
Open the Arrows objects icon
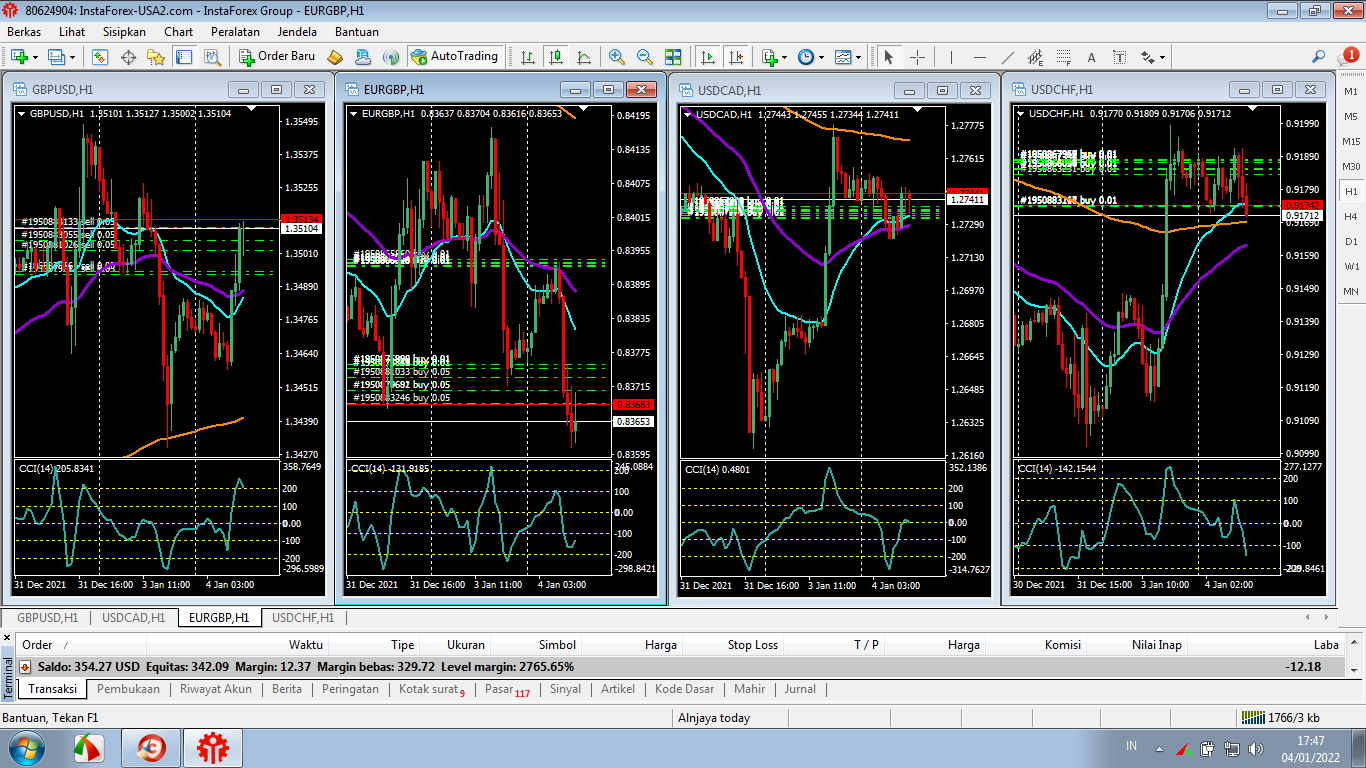tap(1148, 57)
